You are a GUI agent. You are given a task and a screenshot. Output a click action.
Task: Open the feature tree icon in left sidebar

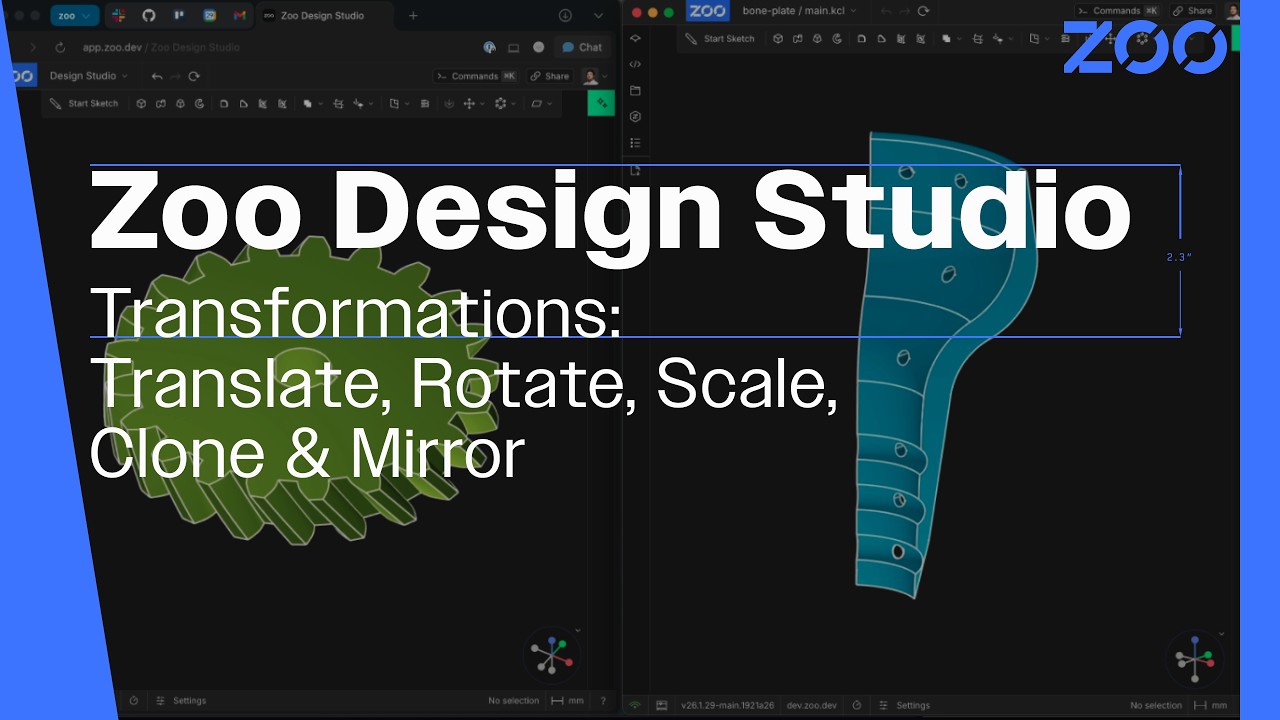coord(635,143)
